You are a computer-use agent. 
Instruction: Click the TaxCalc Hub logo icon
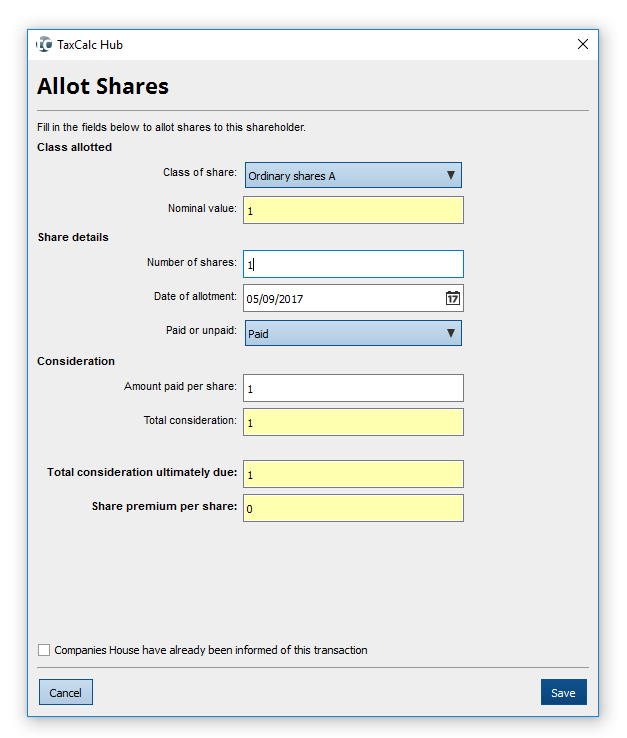[x=44, y=45]
